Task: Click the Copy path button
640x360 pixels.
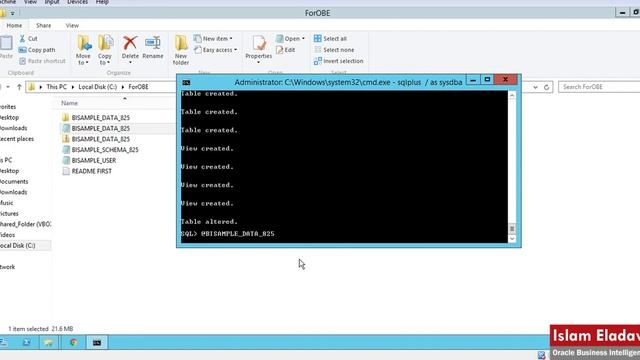Action: pos(37,50)
